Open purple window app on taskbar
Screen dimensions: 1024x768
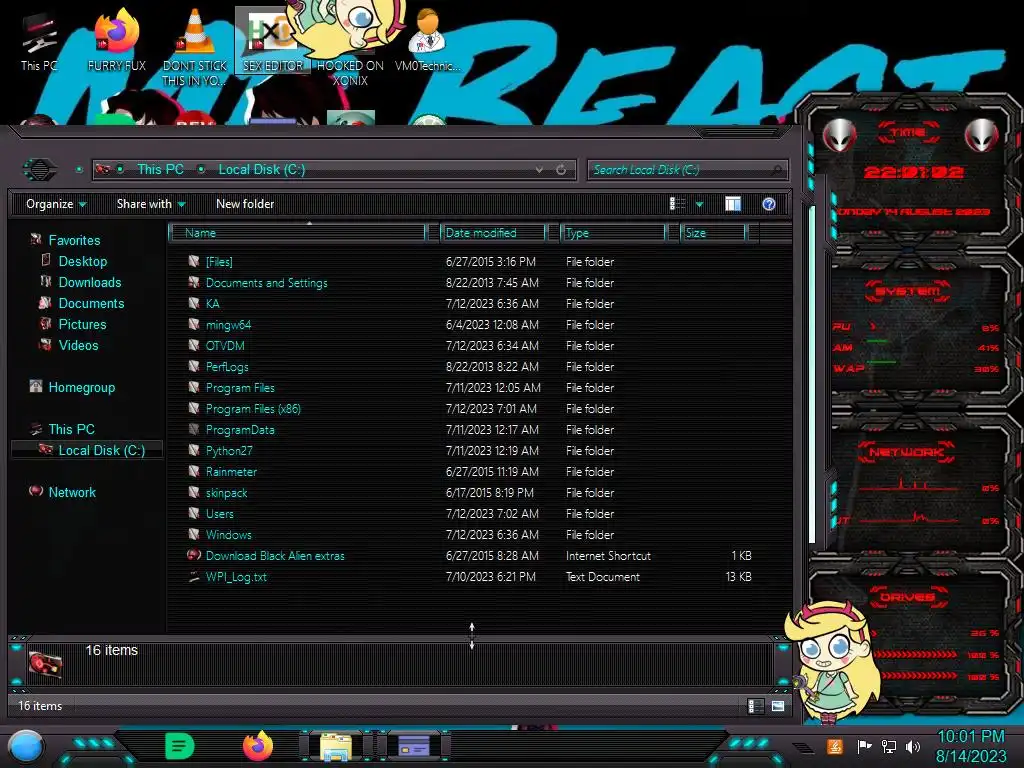coord(413,746)
